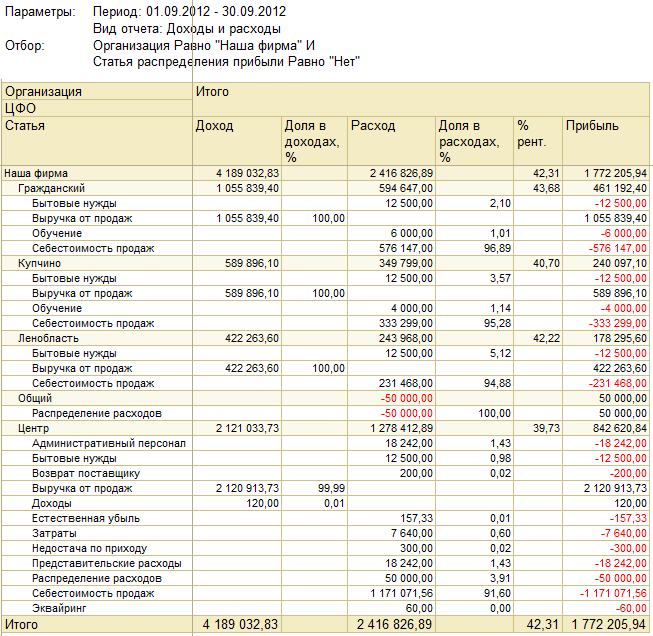
Task: Click 'Административный персонал' row label
Action: pos(109,443)
